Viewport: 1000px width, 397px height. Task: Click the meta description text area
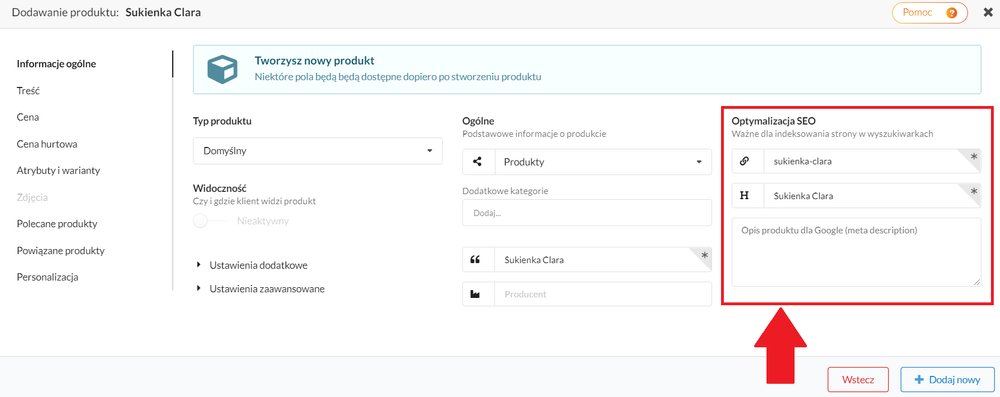tap(857, 252)
